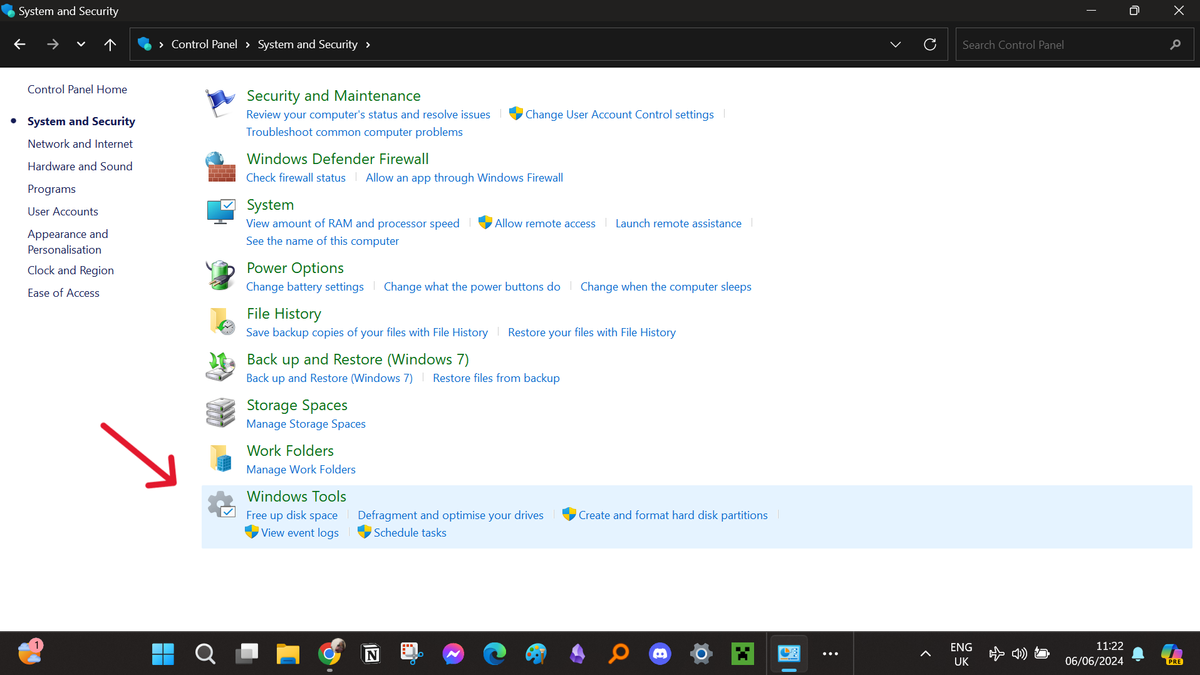Go to Control Panel Home
This screenshot has width=1200, height=675.
coord(77,89)
